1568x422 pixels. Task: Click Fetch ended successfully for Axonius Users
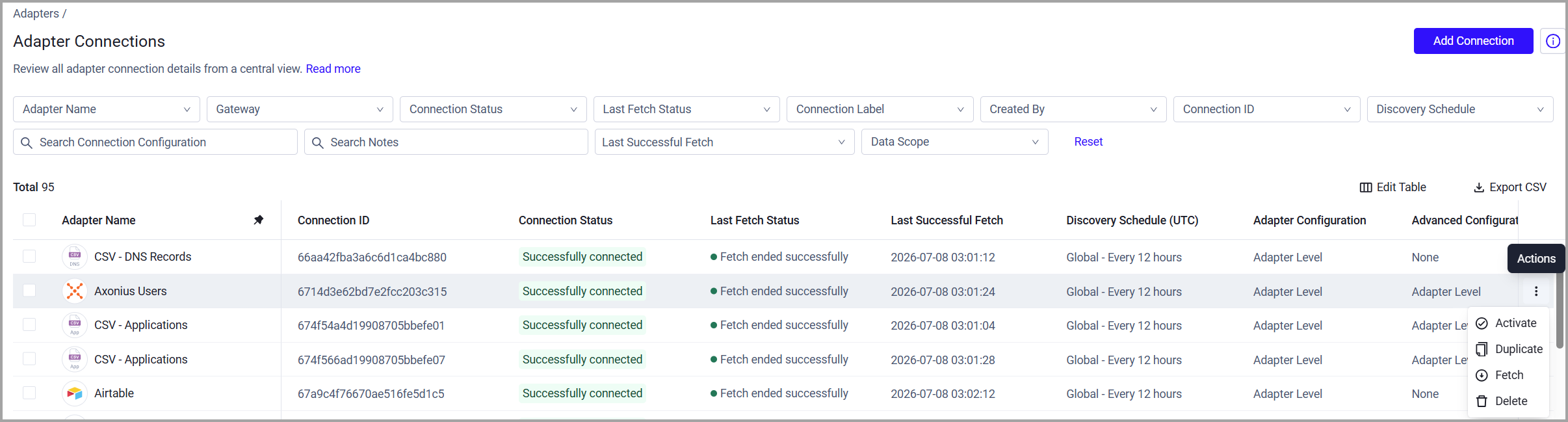(779, 291)
